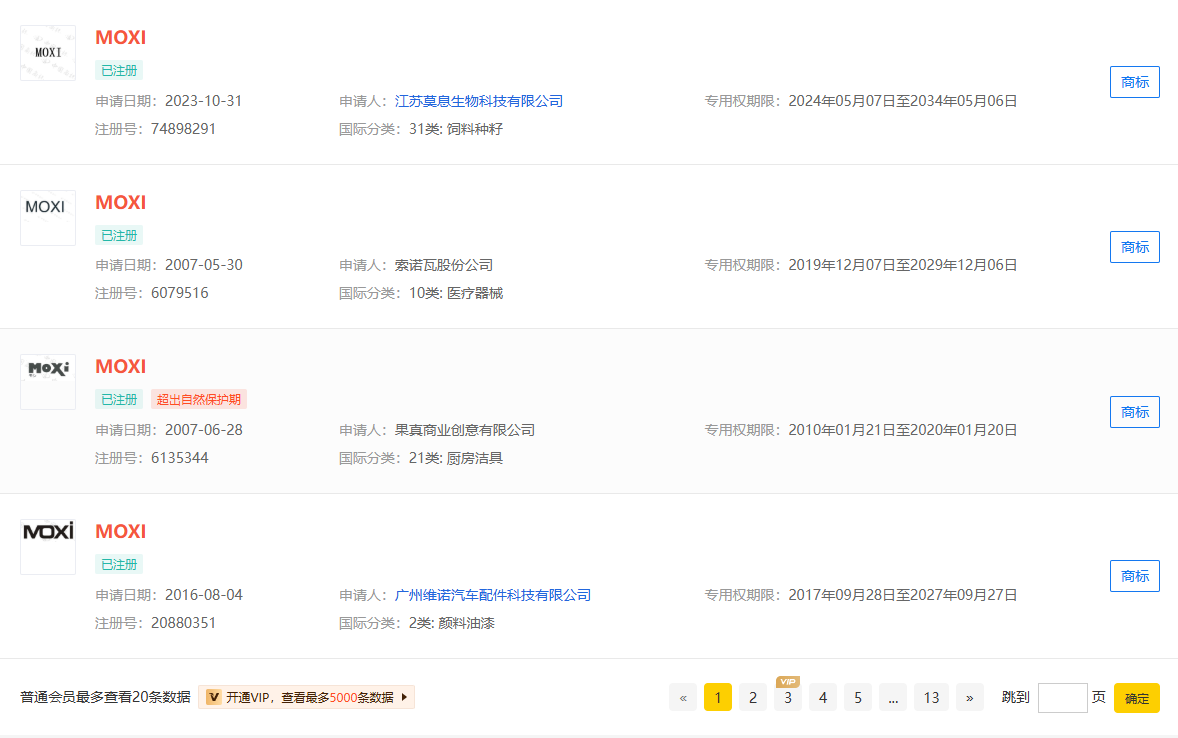Expand the 开通VIP upgrade banner
Viewport: 1178px width, 738px height.
pyautogui.click(x=306, y=698)
